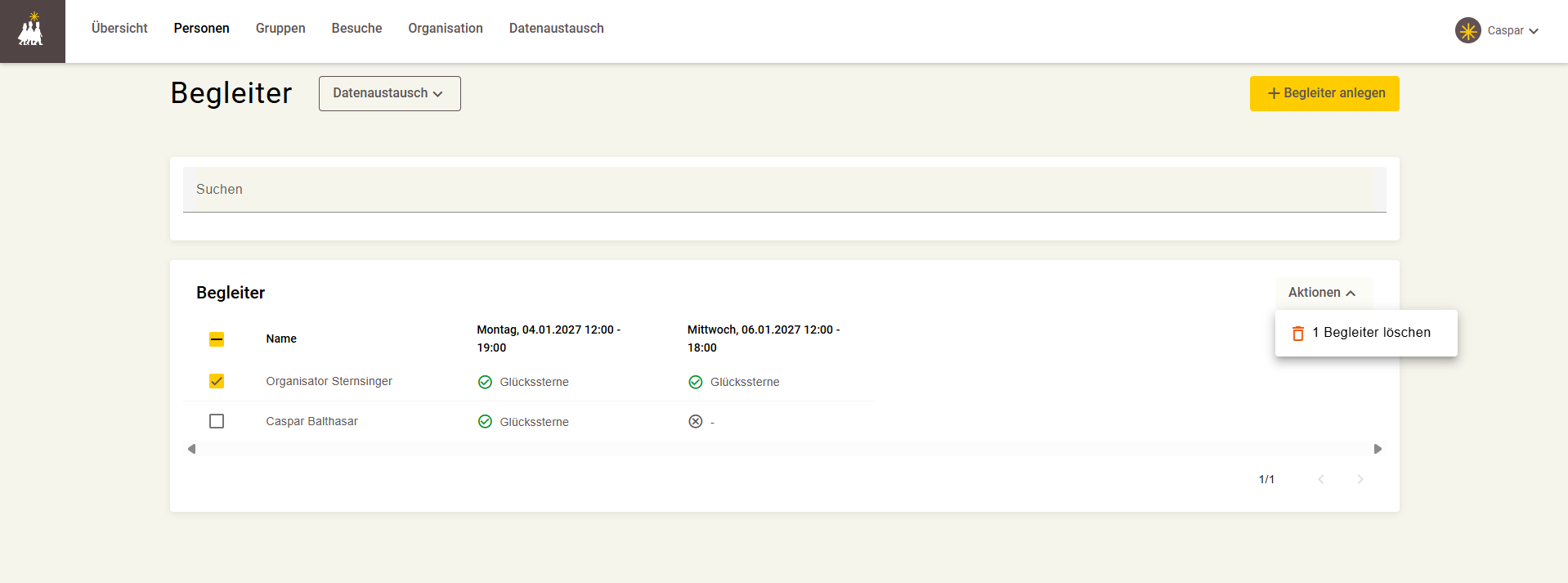
Task: Click green check icon in Caspar Balthasar row
Action: (485, 421)
